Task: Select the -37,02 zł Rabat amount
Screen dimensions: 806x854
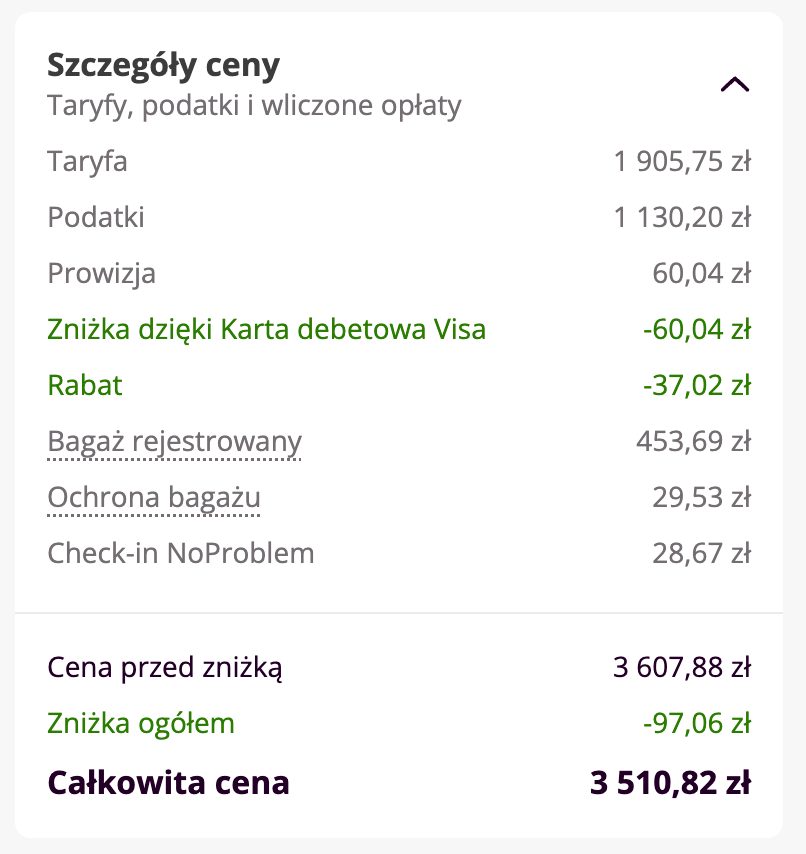Action: 695,385
